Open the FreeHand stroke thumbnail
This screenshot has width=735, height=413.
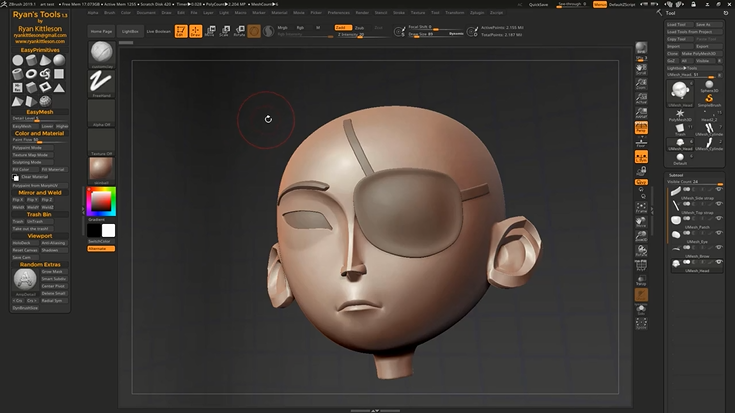pos(101,82)
